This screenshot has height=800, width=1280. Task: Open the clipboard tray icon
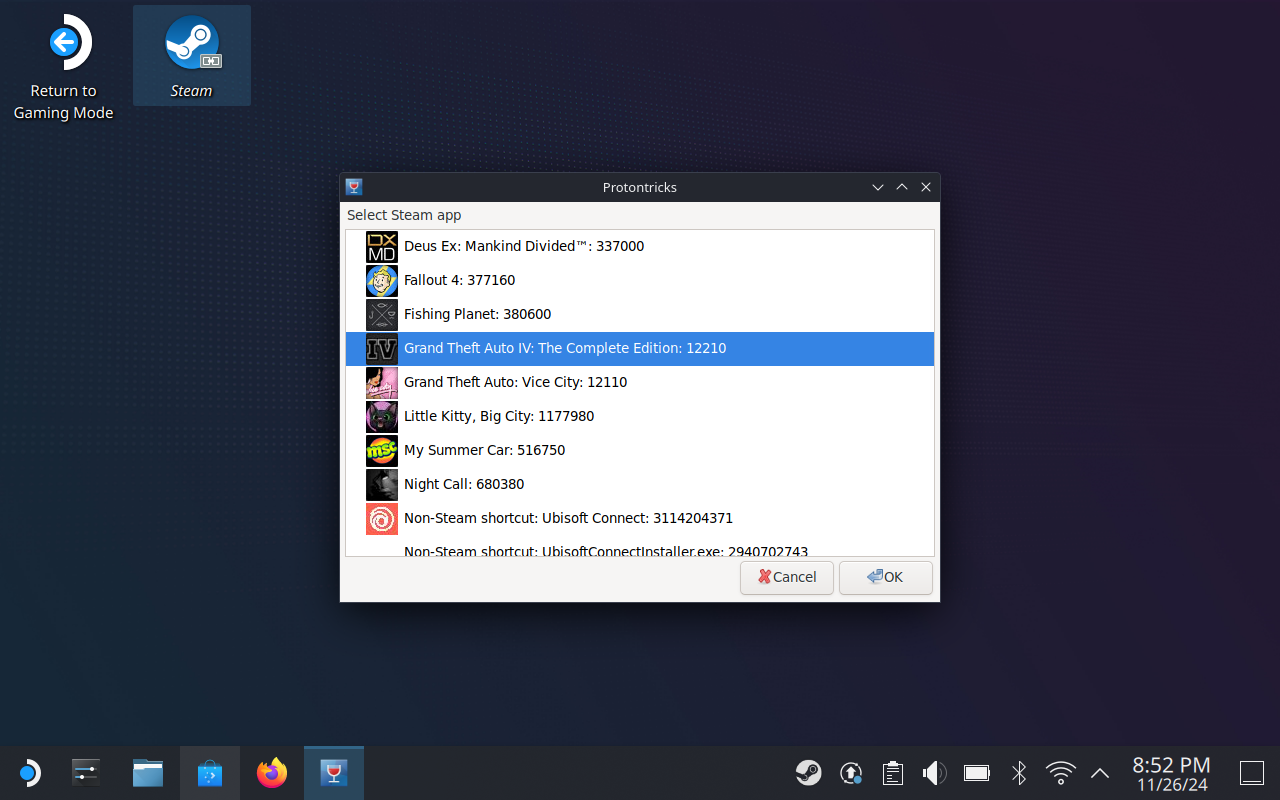(x=893, y=773)
